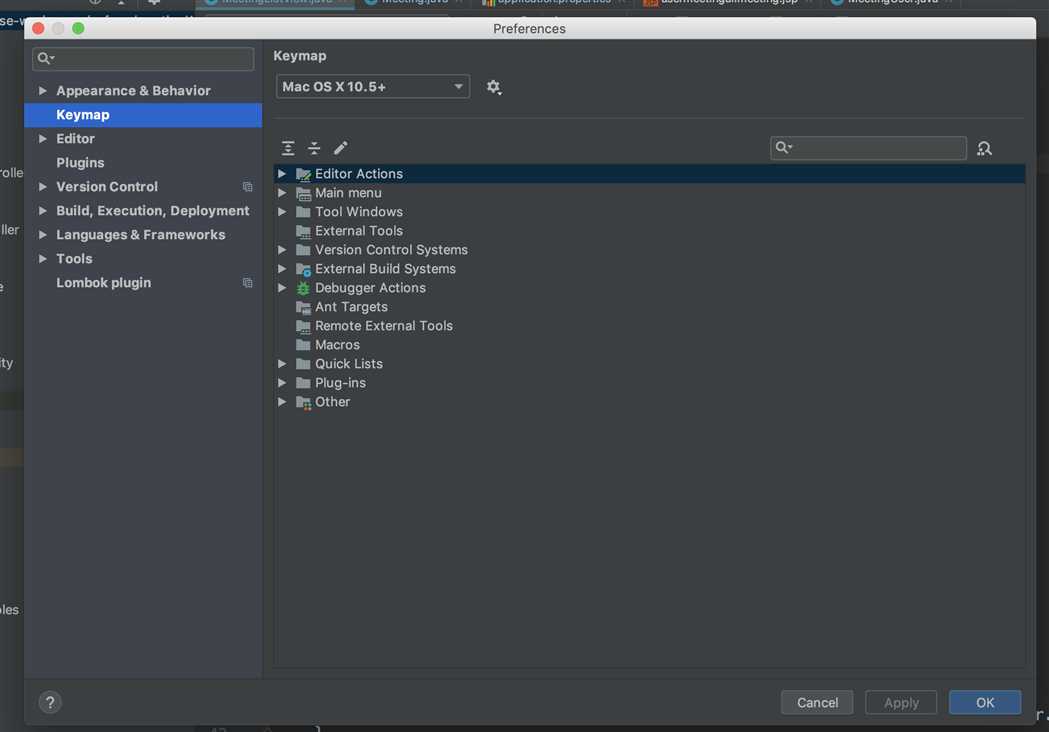This screenshot has width=1049, height=732.
Task: Click Find Actions by Shortcut icon
Action: click(x=984, y=149)
